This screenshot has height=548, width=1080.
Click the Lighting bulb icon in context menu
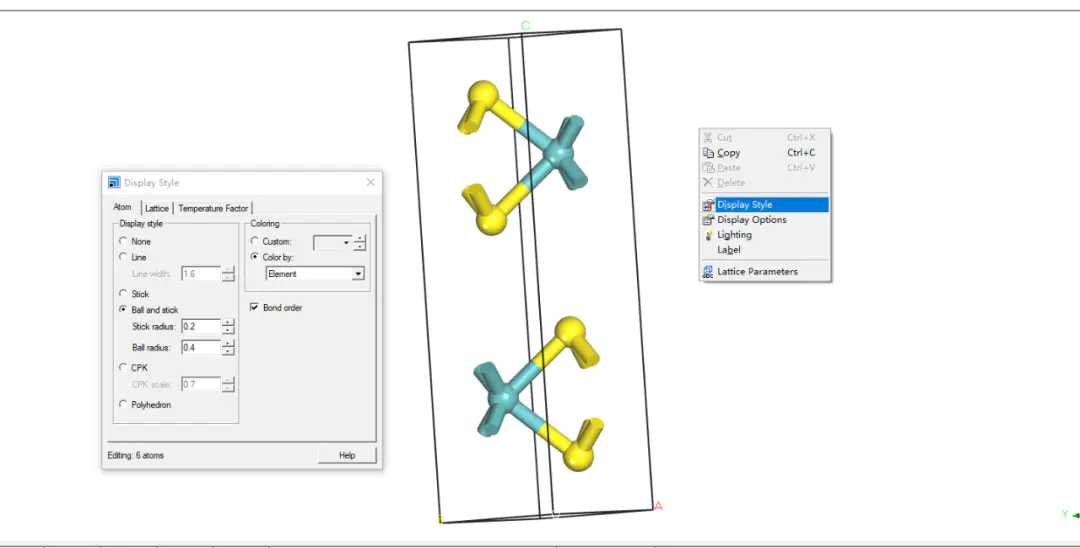click(x=707, y=235)
